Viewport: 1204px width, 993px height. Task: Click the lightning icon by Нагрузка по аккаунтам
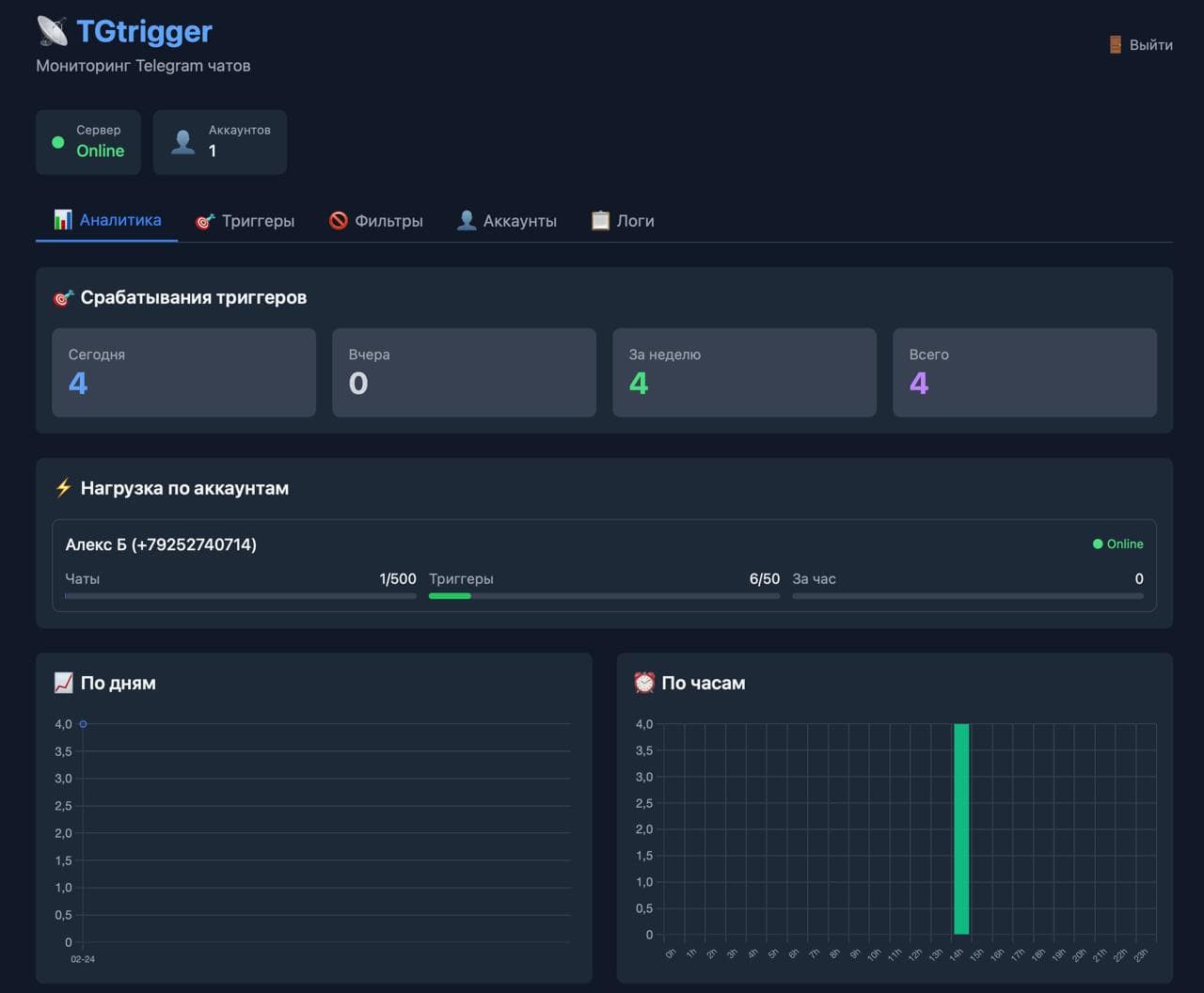pos(63,488)
